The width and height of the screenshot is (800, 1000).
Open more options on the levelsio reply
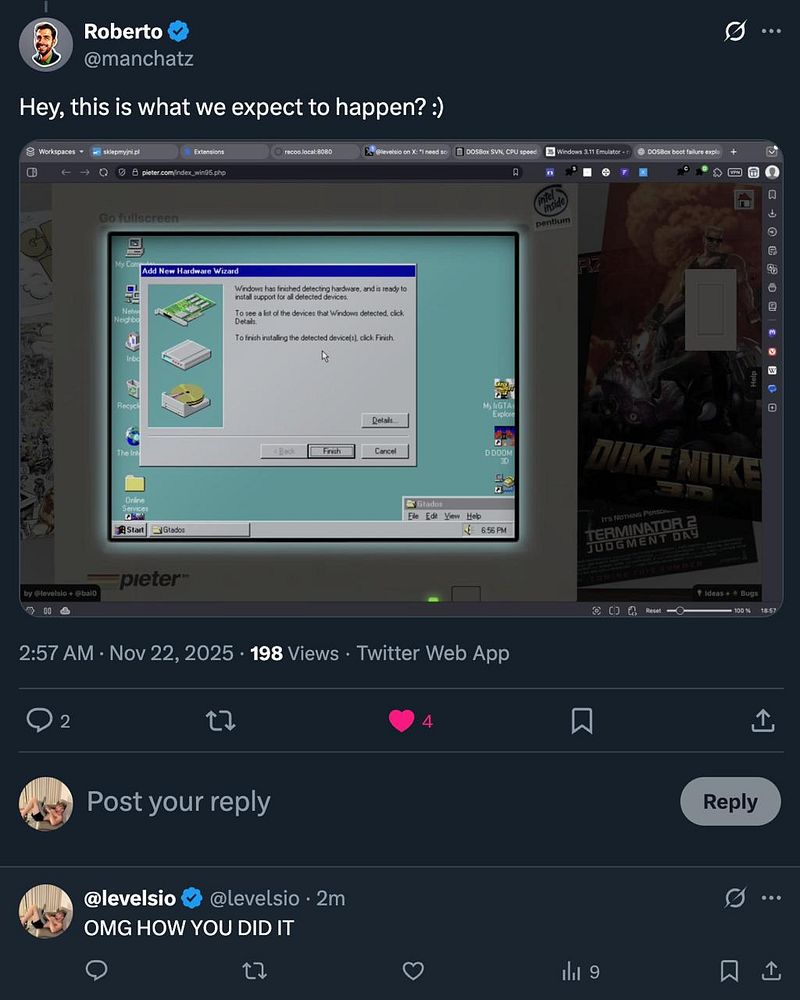[x=771, y=898]
